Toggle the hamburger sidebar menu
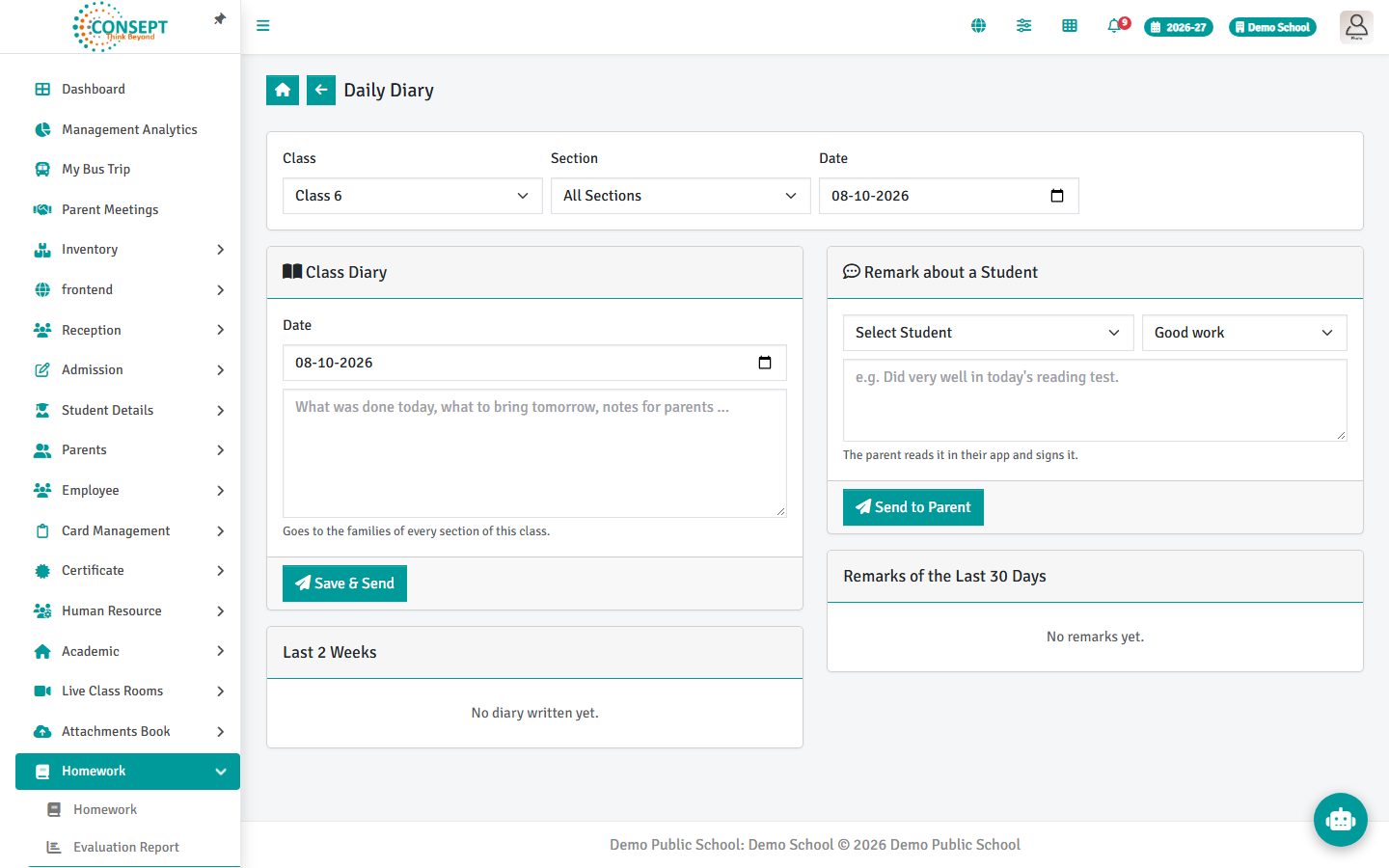 (x=262, y=26)
